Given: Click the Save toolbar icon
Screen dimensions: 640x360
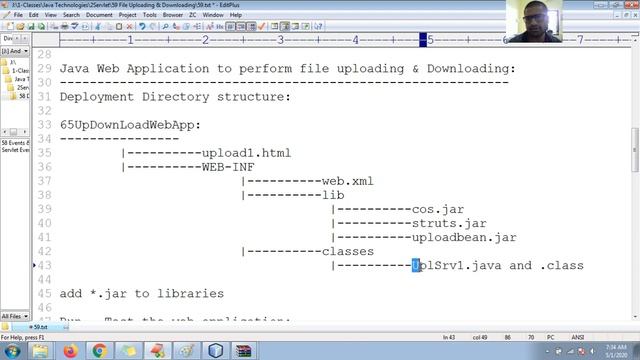Looking at the screenshot, I should (31, 27).
